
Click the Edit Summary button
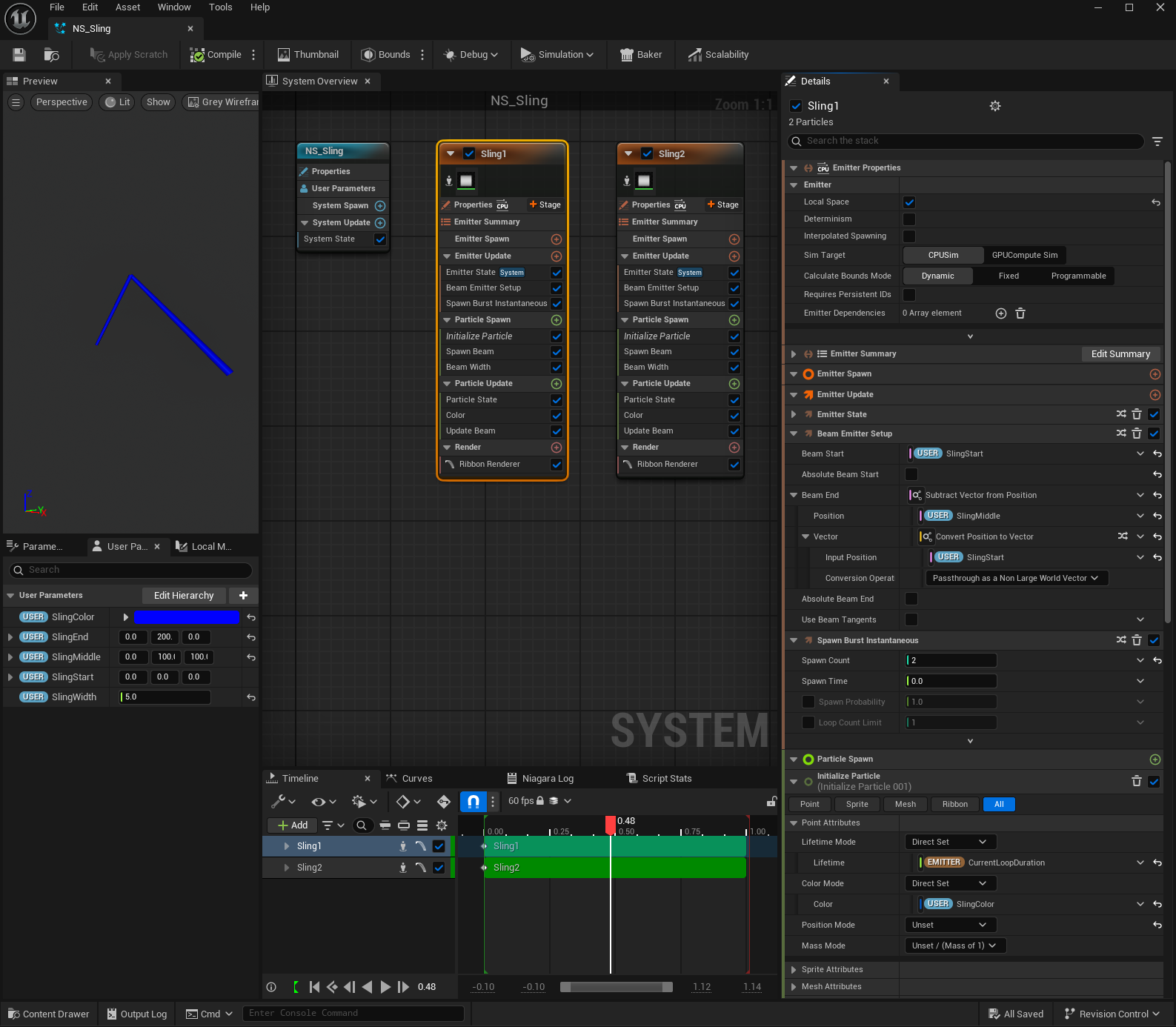[x=1120, y=354]
